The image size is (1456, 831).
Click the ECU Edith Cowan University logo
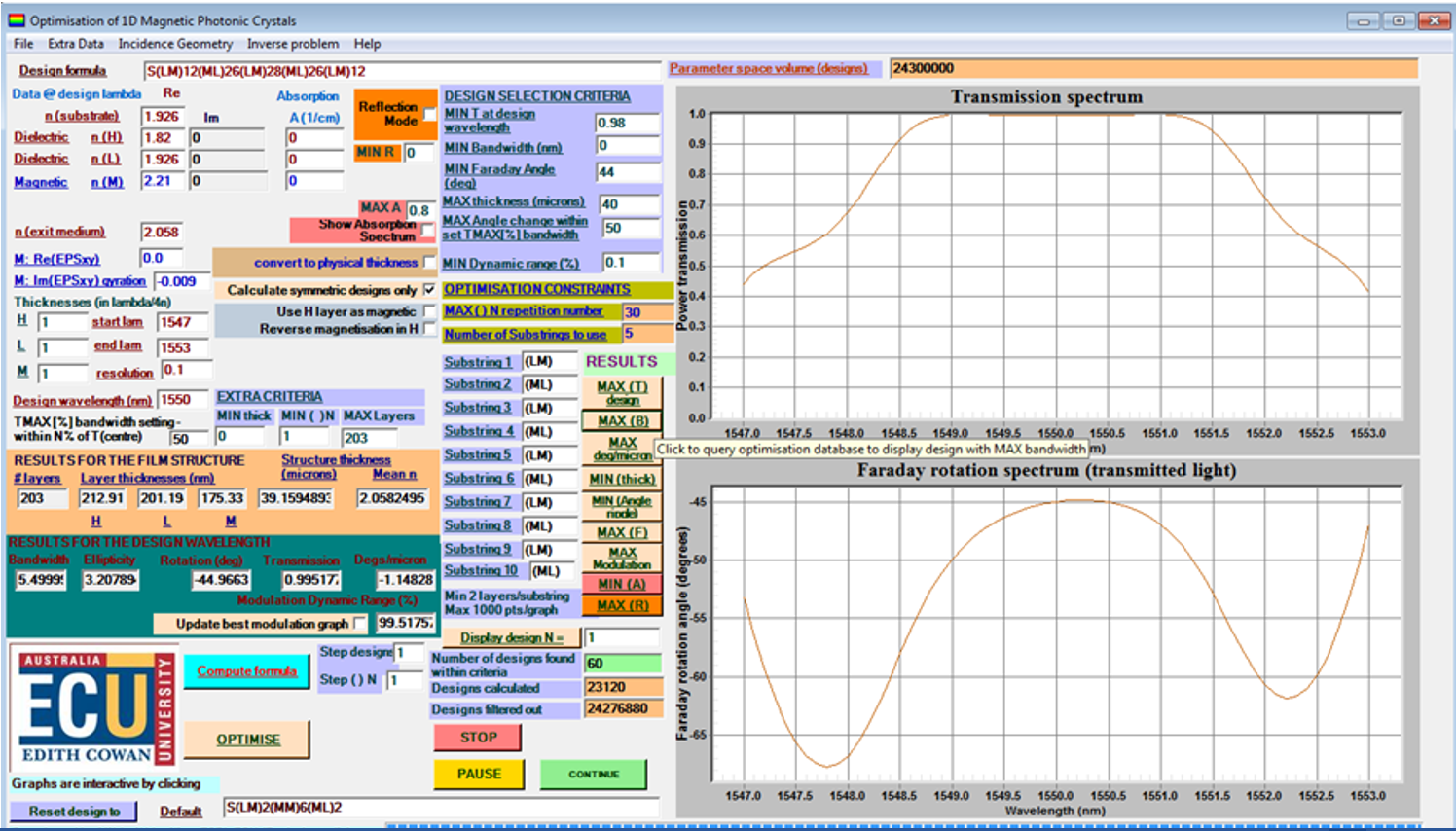(x=86, y=707)
